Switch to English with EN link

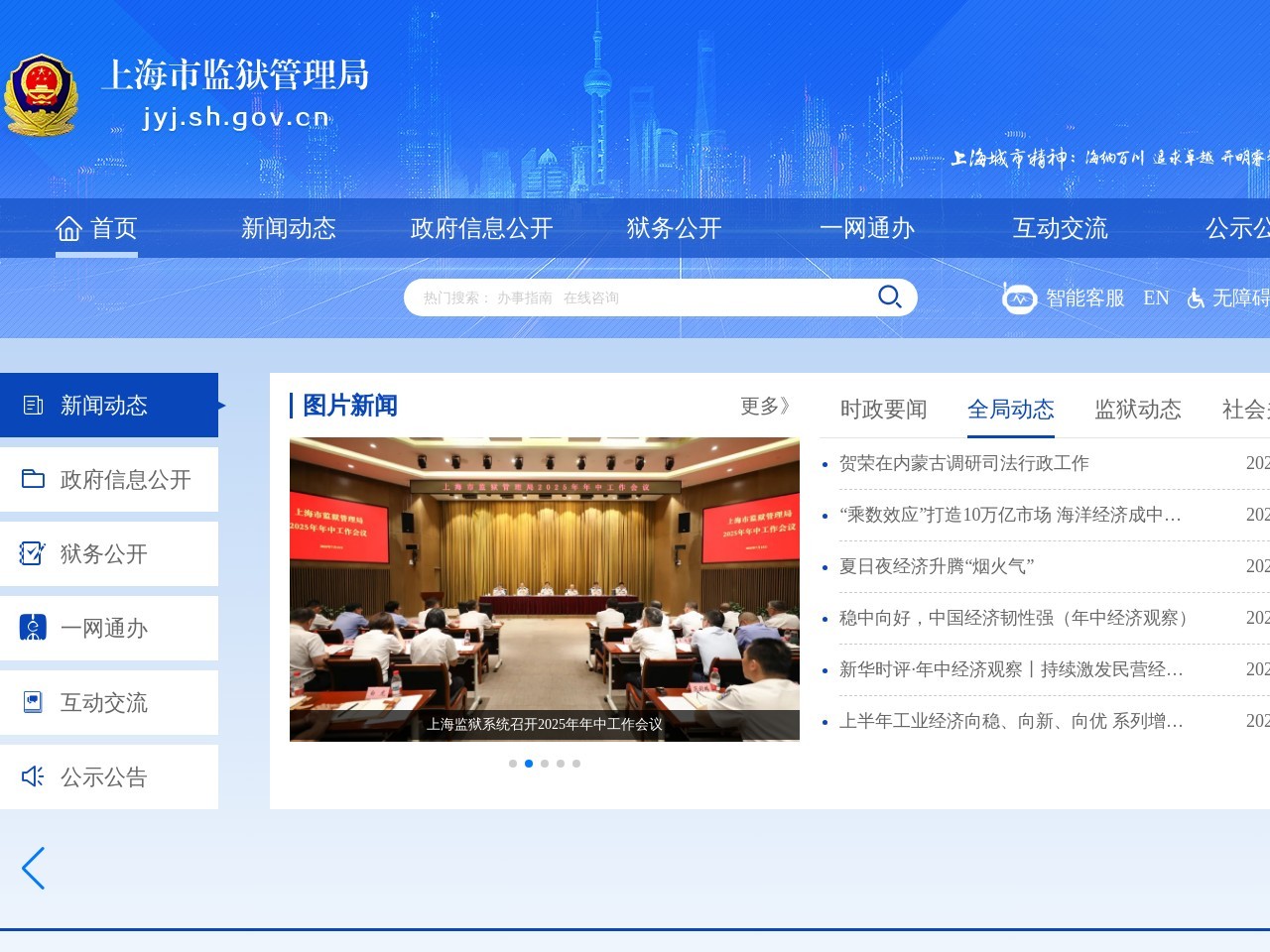(x=1156, y=297)
